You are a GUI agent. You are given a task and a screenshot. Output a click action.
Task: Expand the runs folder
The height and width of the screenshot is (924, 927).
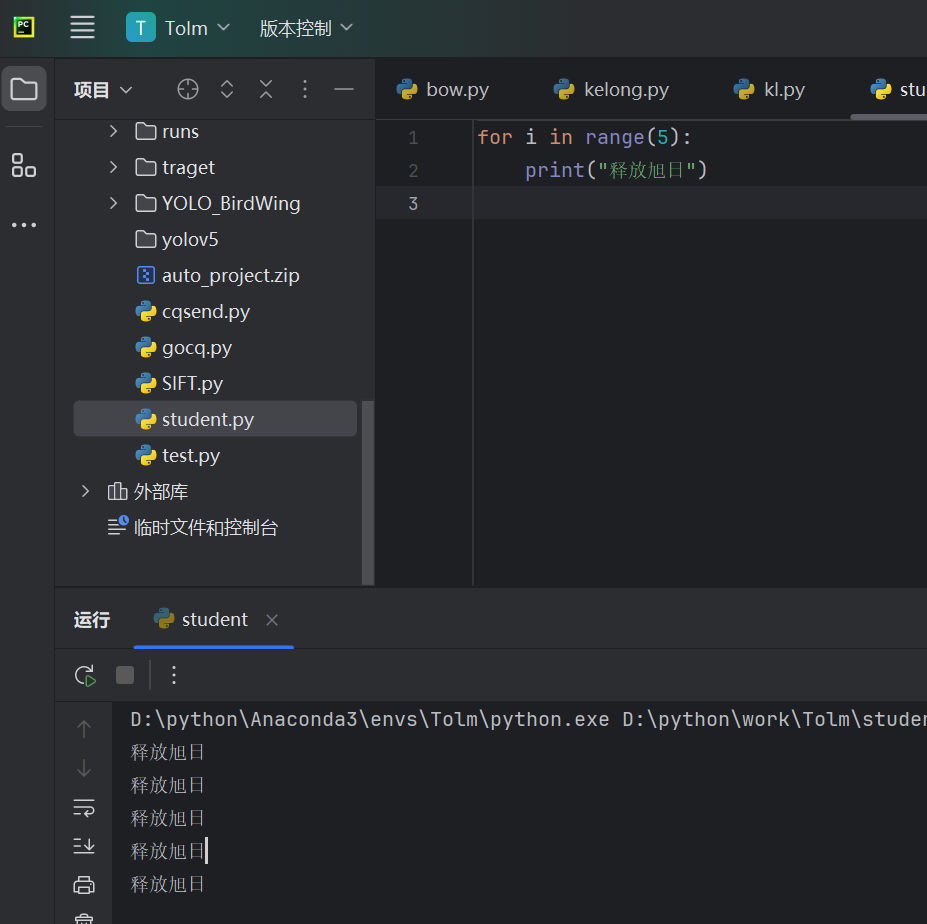tap(113, 131)
